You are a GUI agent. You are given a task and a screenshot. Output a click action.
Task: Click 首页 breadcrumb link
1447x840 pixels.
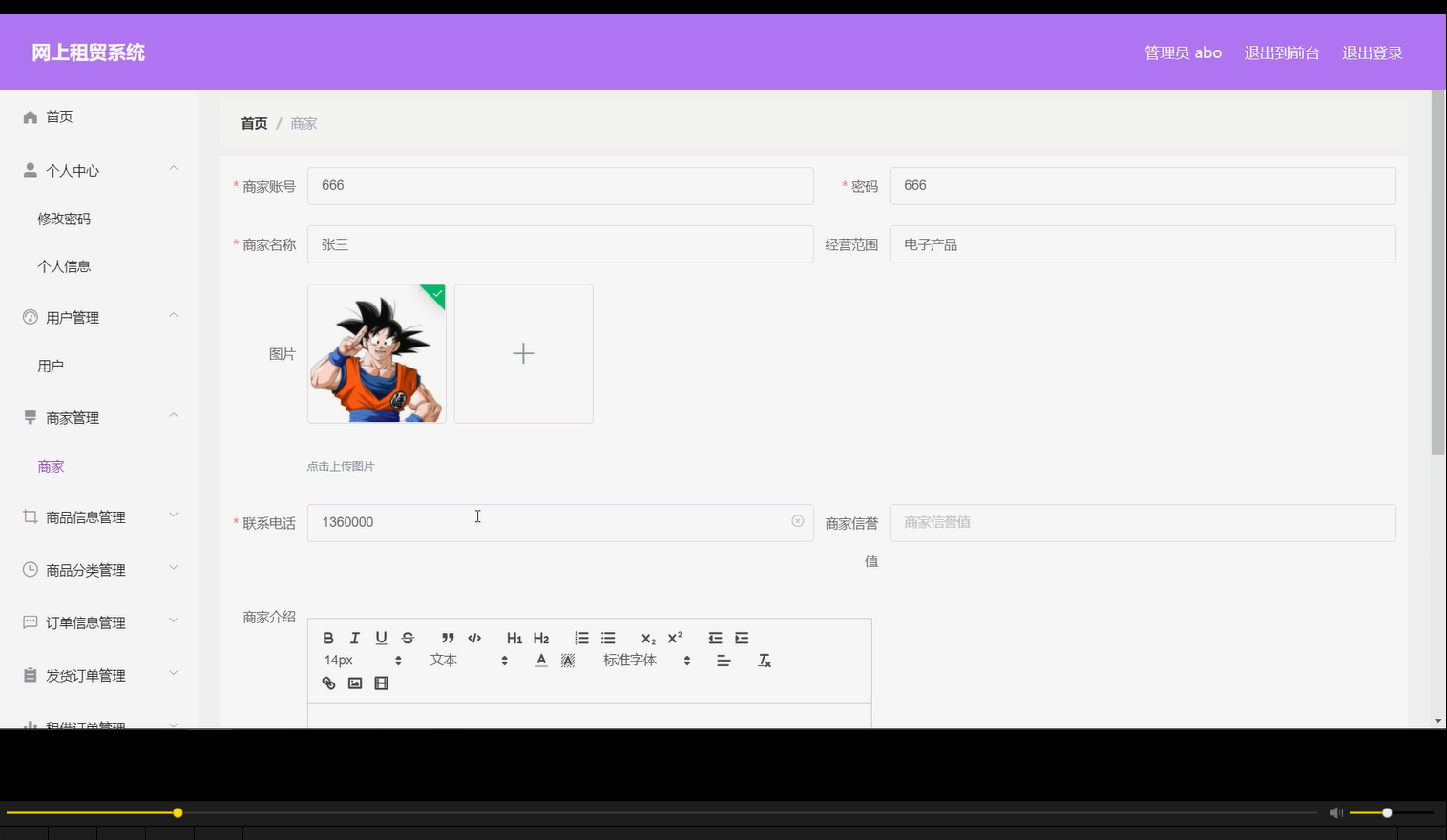(x=253, y=123)
